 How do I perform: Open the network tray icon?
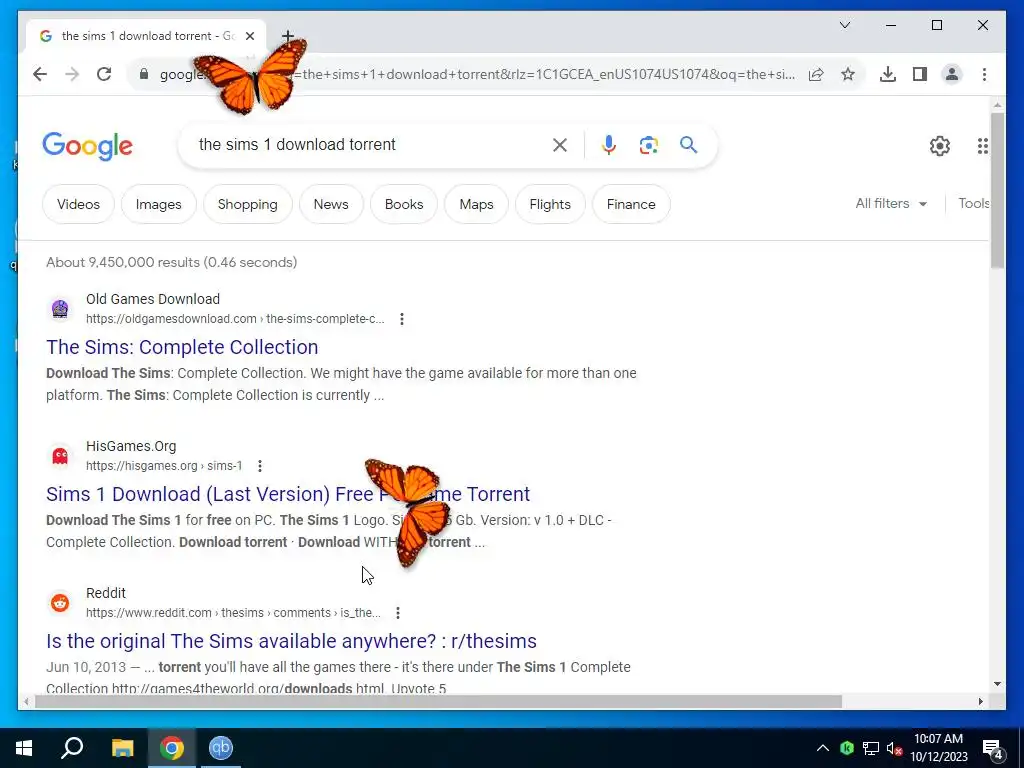pyautogui.click(x=871, y=748)
